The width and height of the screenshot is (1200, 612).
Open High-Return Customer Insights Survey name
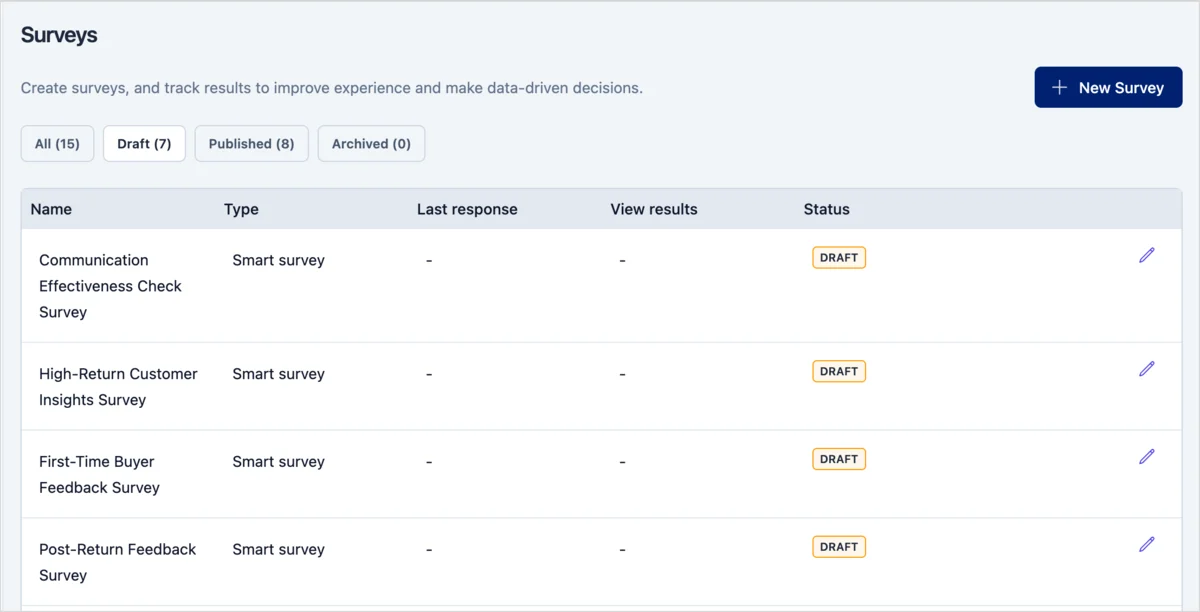coord(118,387)
